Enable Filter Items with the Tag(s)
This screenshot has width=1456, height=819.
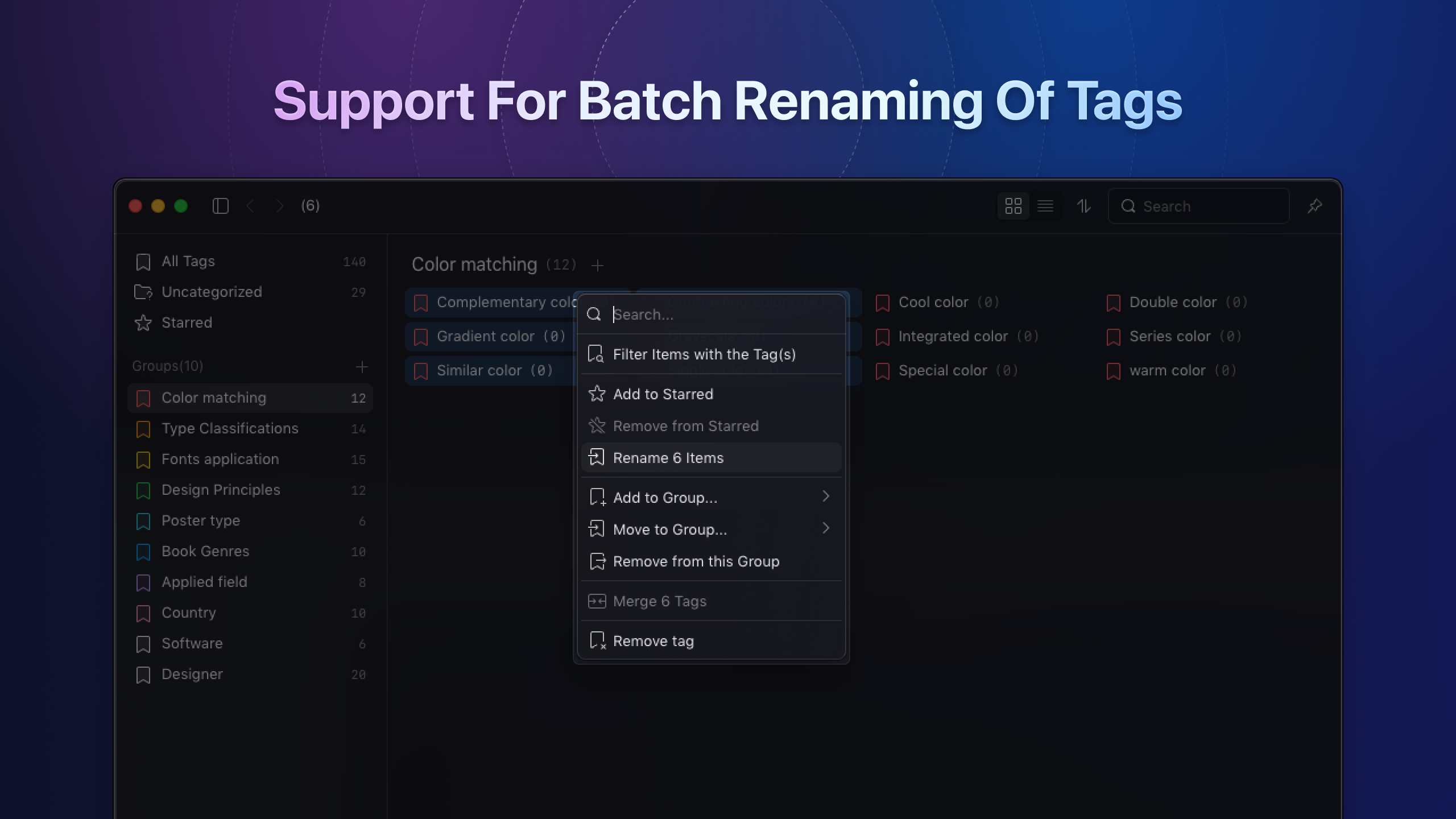[704, 354]
